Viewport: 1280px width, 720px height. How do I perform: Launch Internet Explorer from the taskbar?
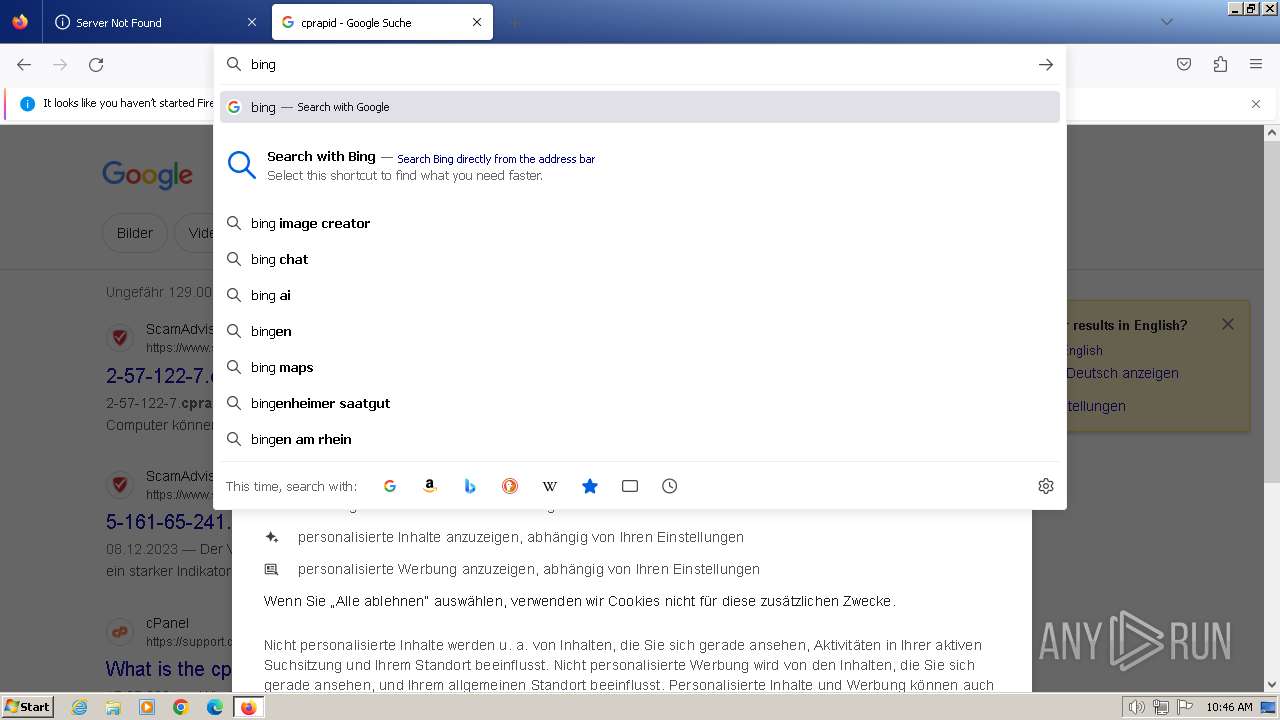click(x=79, y=707)
